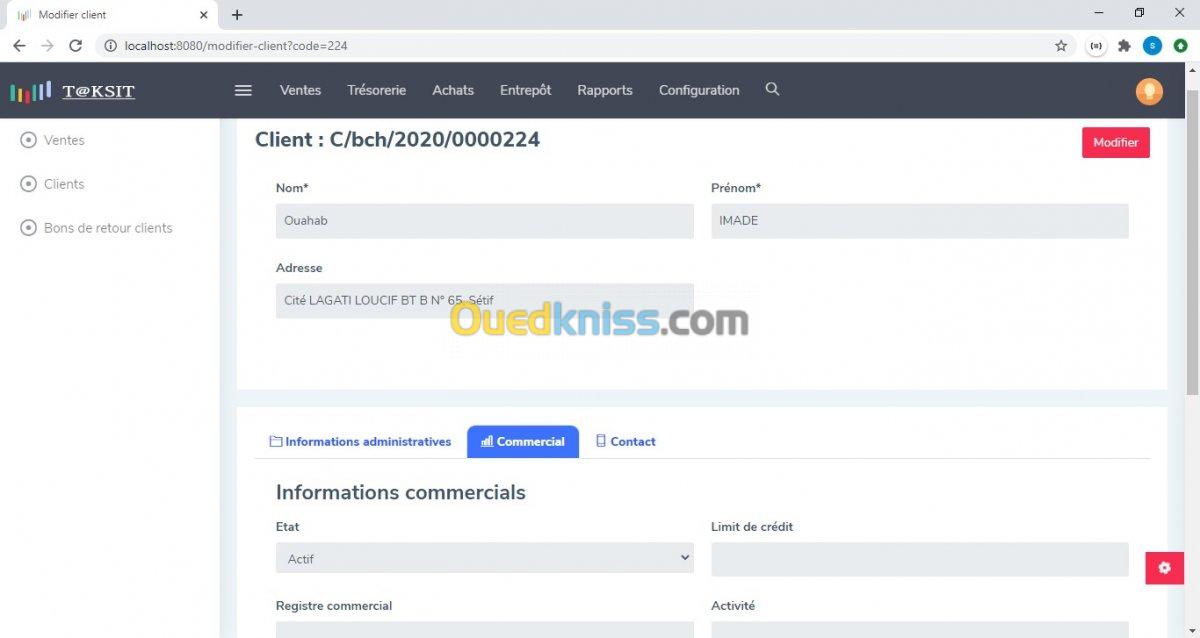Image resolution: width=1200 pixels, height=638 pixels.
Task: Open the red settings gear panel
Action: pos(1164,568)
